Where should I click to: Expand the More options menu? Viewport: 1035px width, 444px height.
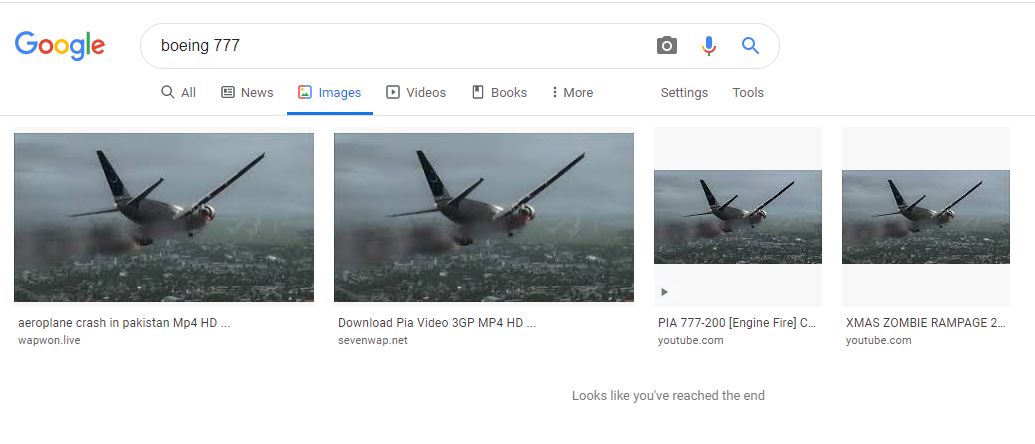(572, 92)
